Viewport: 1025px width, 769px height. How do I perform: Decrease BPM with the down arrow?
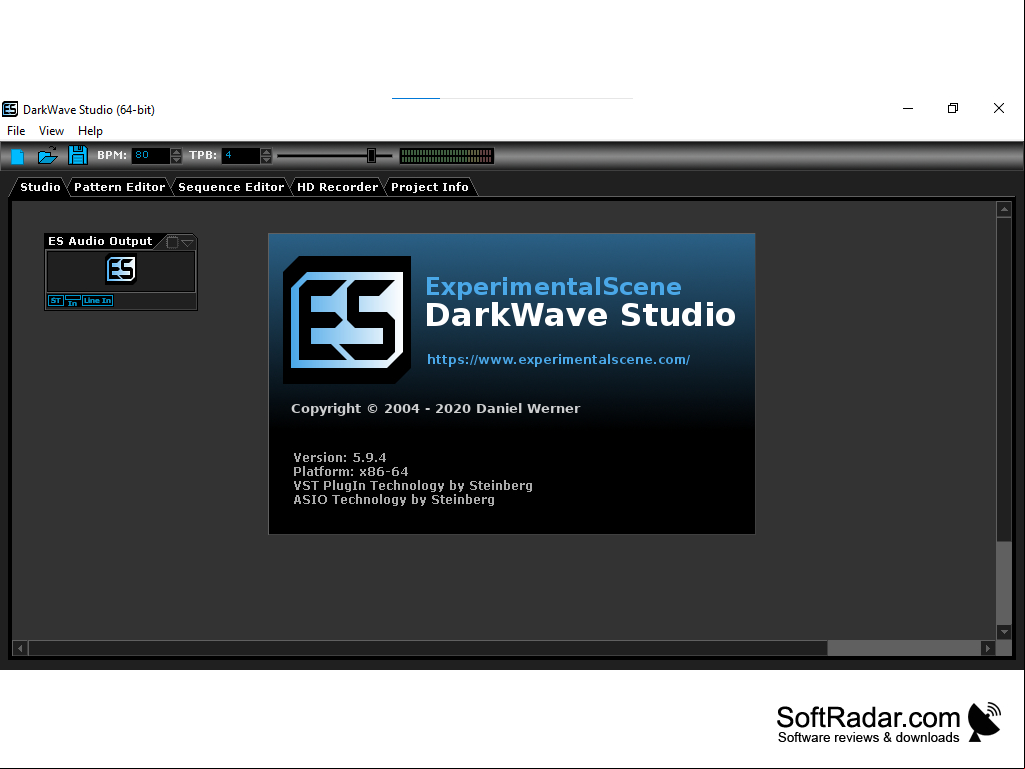pos(176,160)
